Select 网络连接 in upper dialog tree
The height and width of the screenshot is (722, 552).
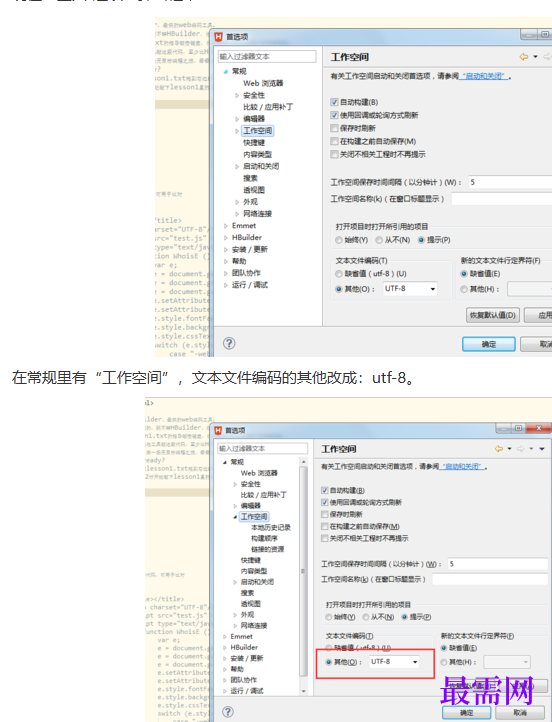257,214
